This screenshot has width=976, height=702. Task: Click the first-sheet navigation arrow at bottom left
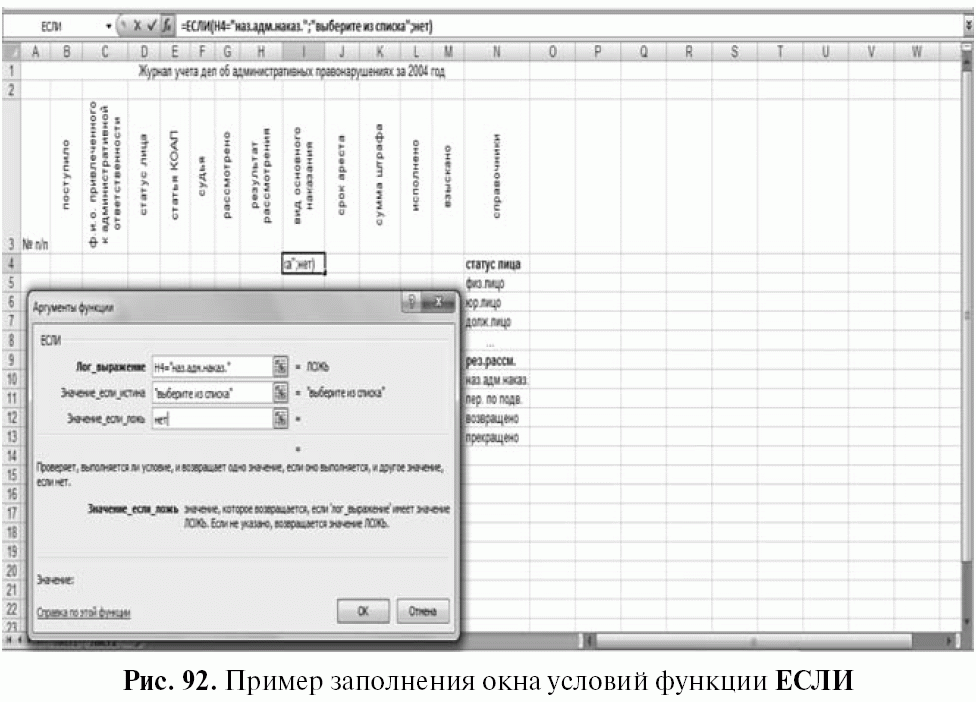(x=9, y=640)
